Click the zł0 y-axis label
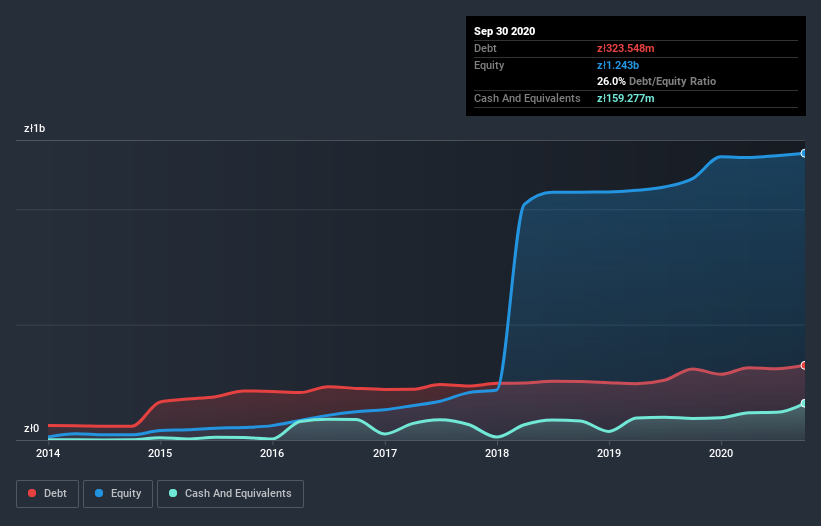This screenshot has height=526, width=821. point(31,428)
